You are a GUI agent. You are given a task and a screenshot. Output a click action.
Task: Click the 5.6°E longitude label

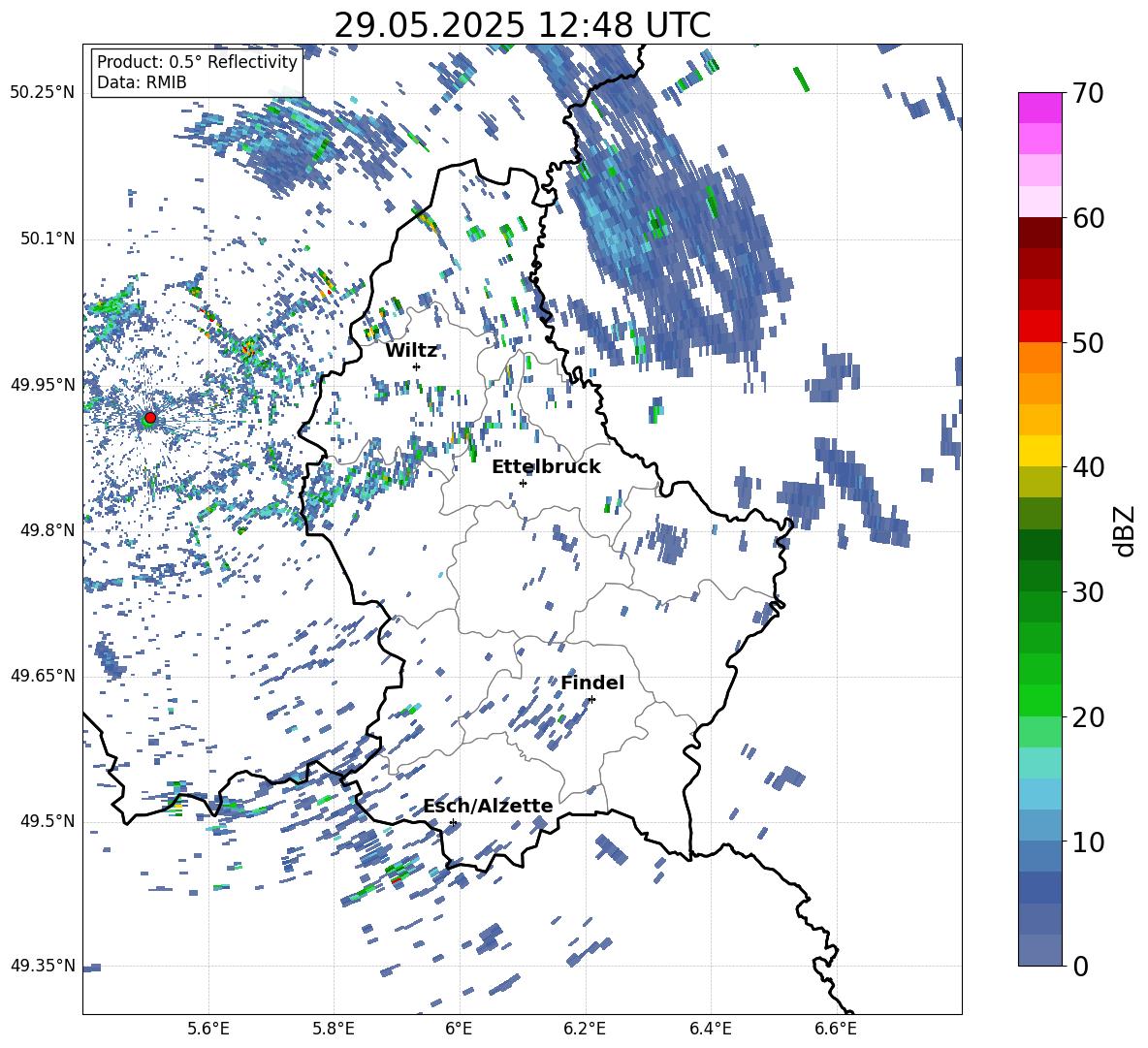pos(207,1029)
